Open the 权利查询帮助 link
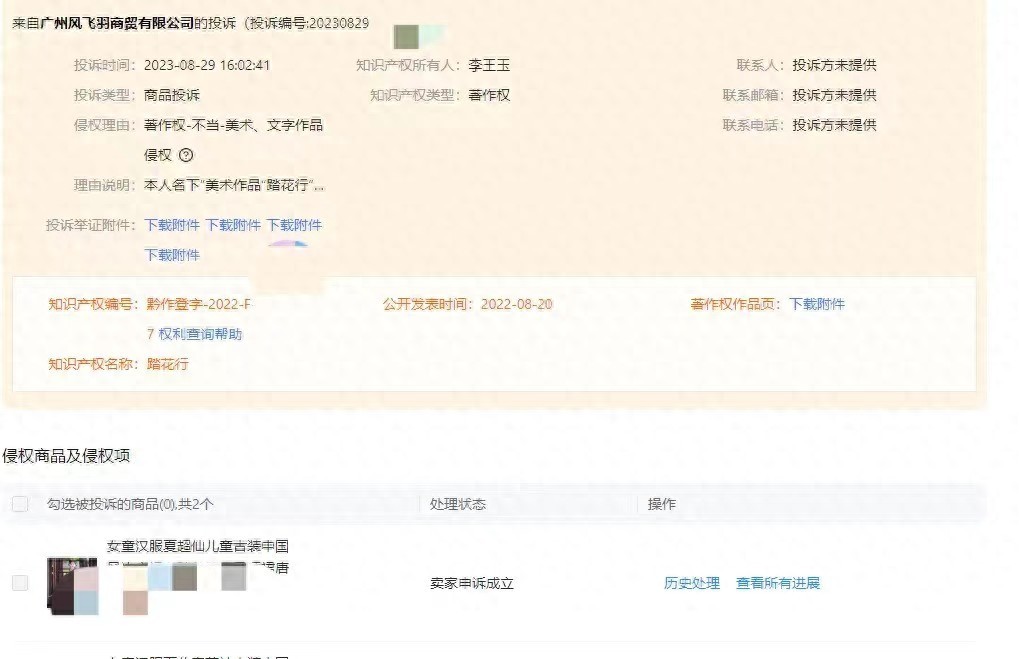Screen dimensions: 1019x659 pos(200,334)
